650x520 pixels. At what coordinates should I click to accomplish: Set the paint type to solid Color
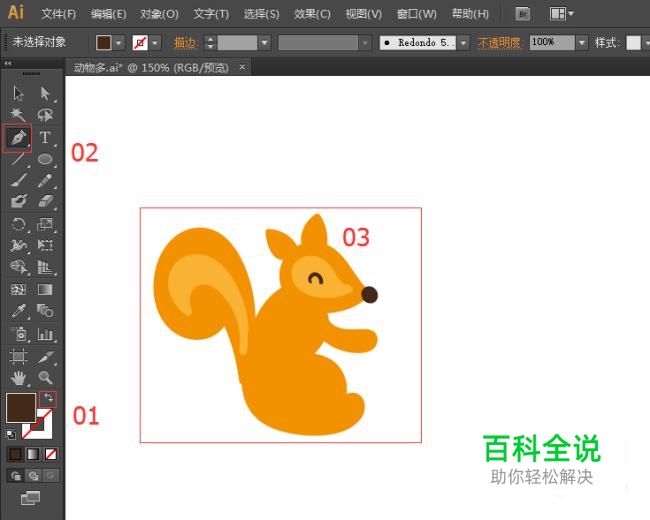tap(15, 454)
